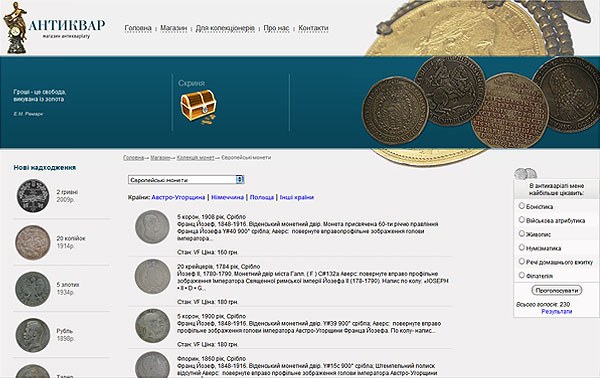
Task: Expand the Європейські монети dropdown
Action: tap(186, 179)
